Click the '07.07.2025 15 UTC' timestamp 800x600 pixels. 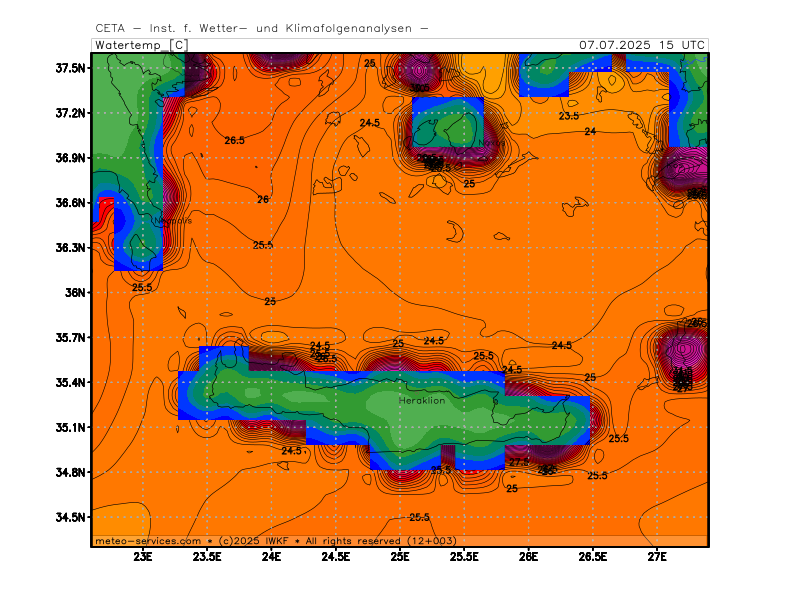[642, 45]
